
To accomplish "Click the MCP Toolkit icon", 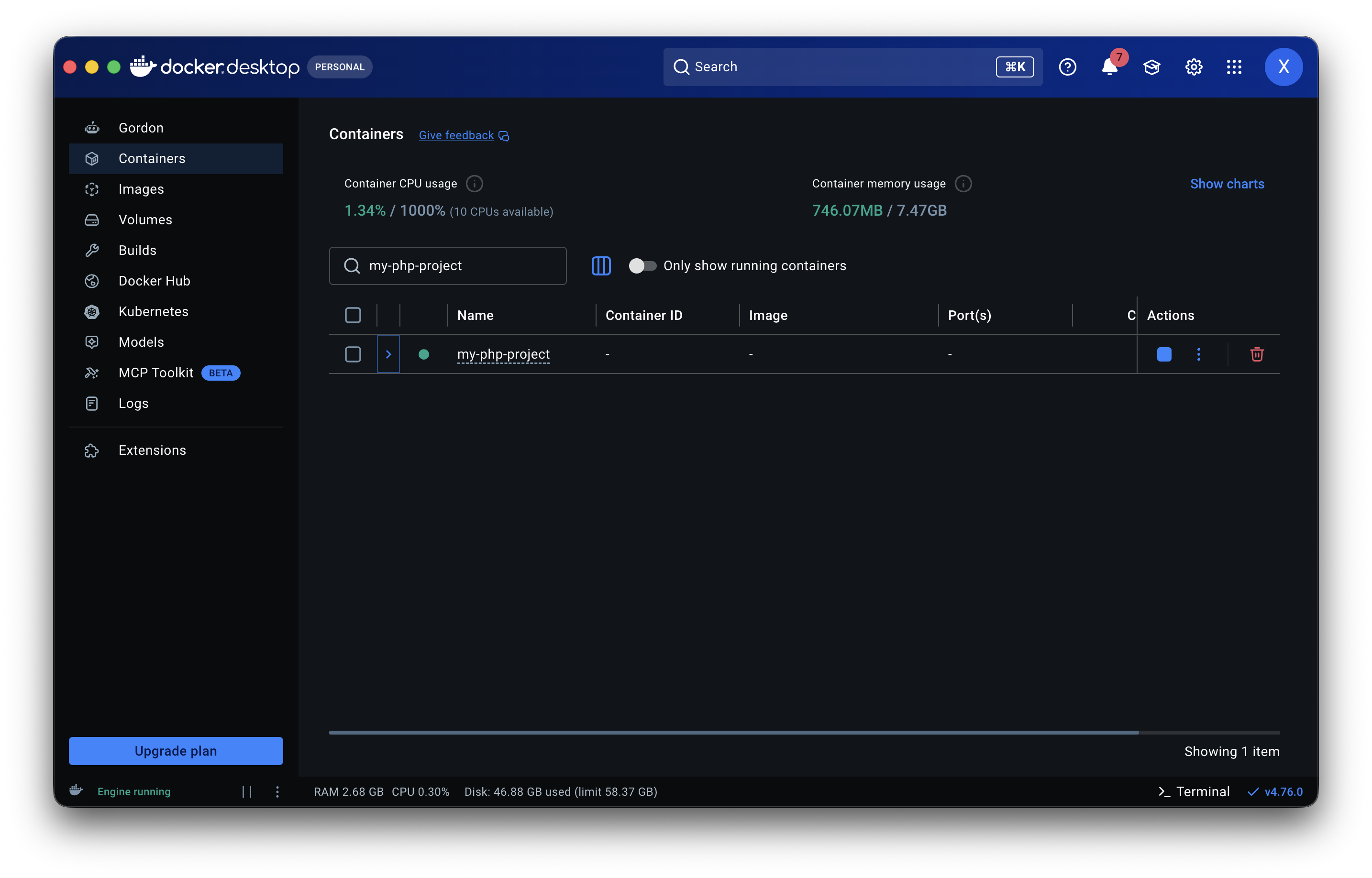I will 92,373.
